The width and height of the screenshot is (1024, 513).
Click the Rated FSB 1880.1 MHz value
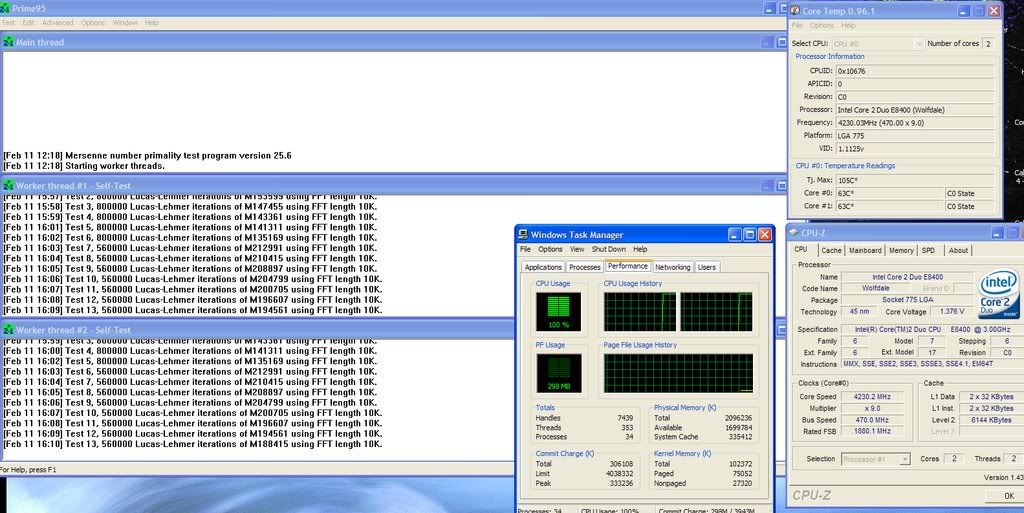click(x=872, y=431)
